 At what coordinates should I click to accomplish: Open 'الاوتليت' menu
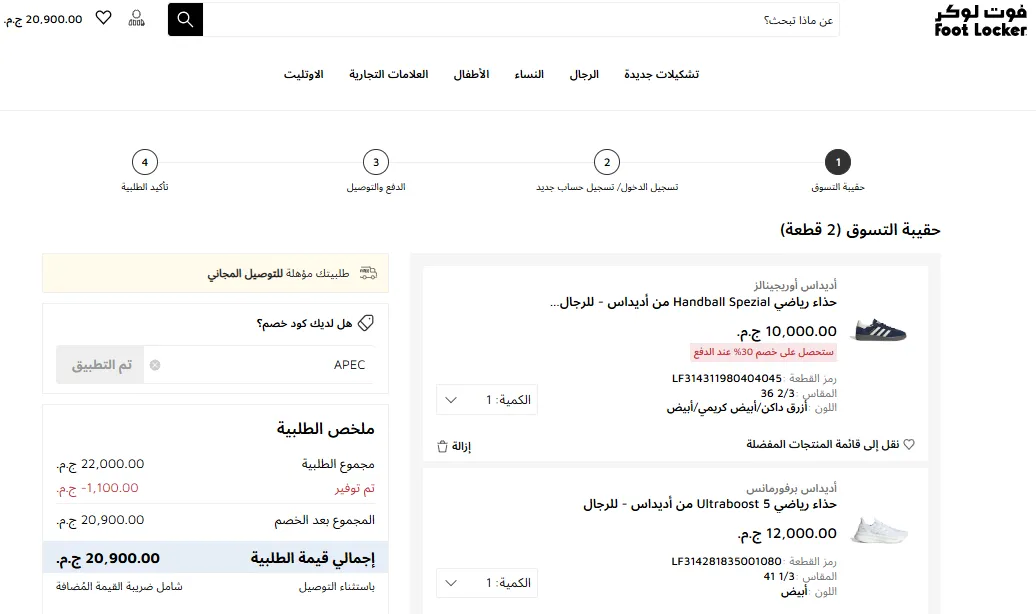[x=303, y=74]
